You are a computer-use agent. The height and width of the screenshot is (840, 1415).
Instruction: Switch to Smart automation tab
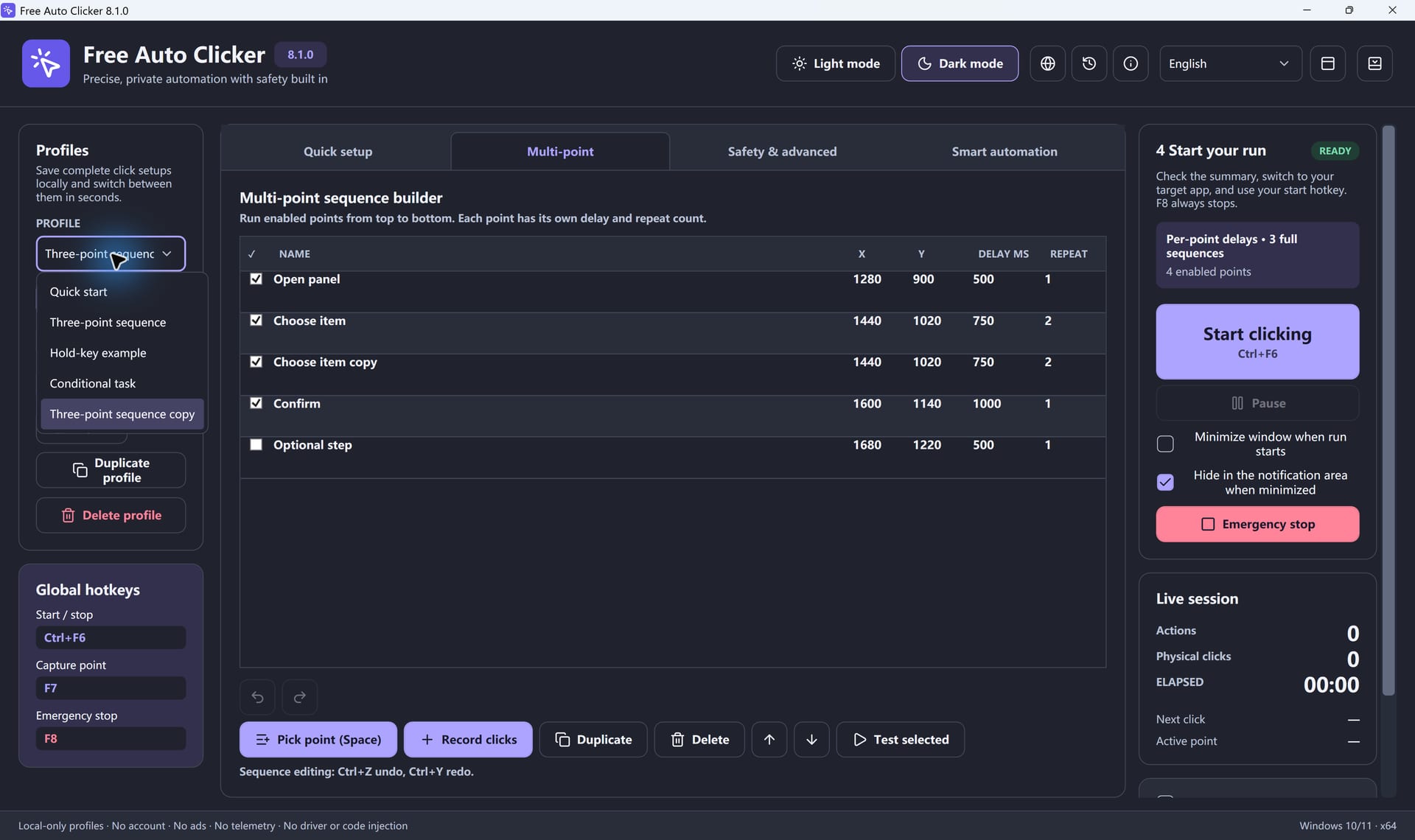[1004, 151]
